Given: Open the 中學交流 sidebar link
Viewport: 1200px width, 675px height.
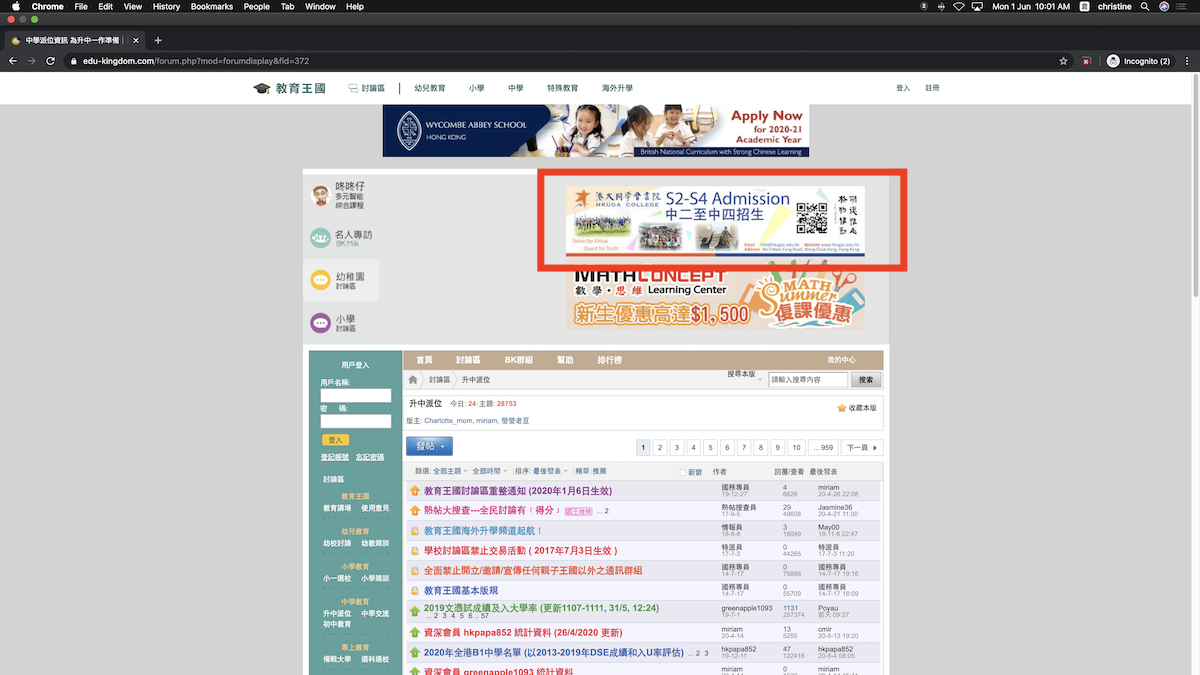Looking at the screenshot, I should pos(374,613).
